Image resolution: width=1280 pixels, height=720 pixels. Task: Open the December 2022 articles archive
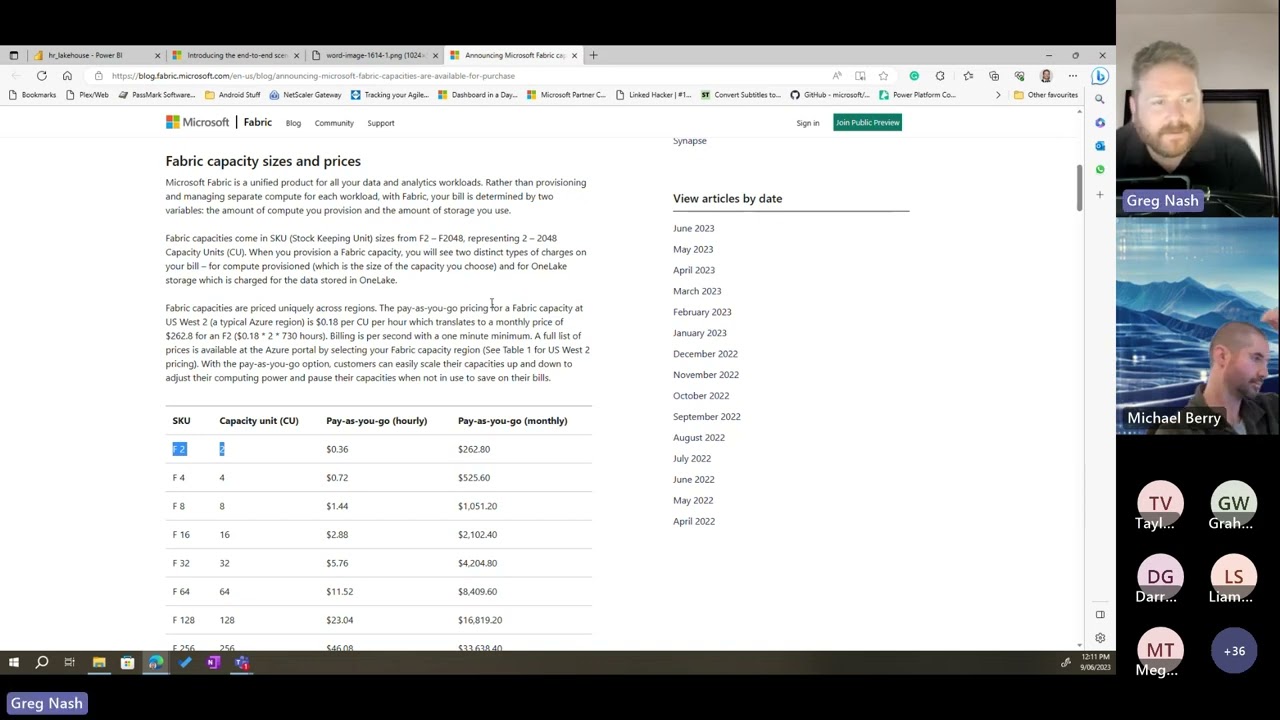(x=705, y=354)
